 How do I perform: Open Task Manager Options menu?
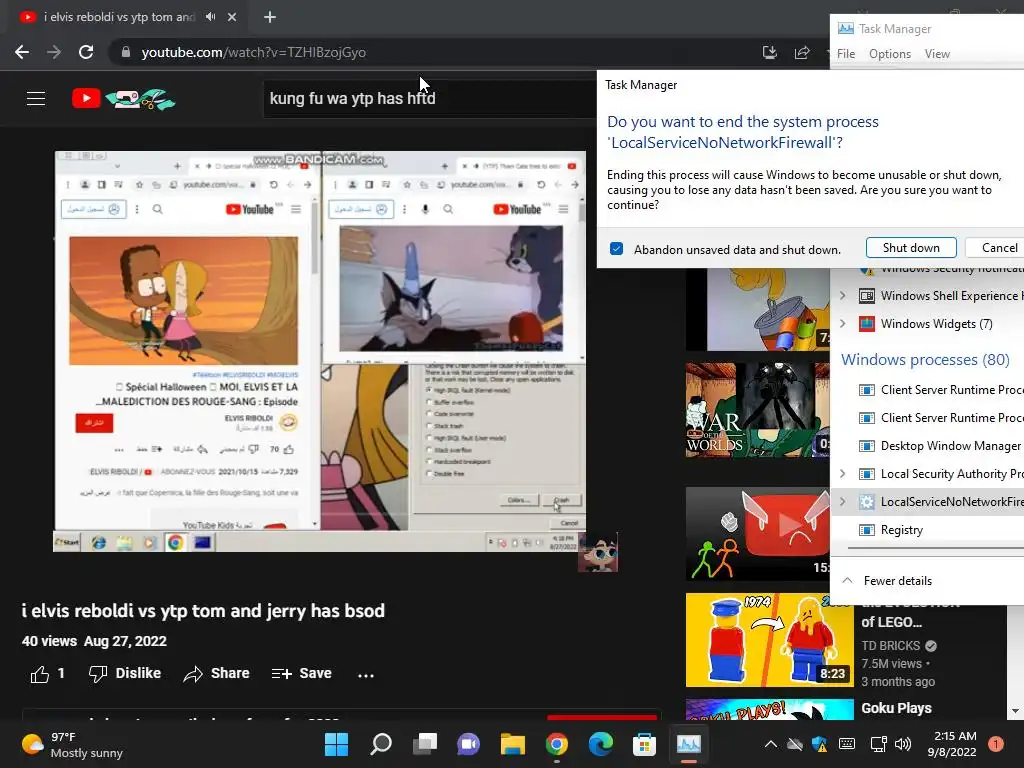(x=889, y=54)
